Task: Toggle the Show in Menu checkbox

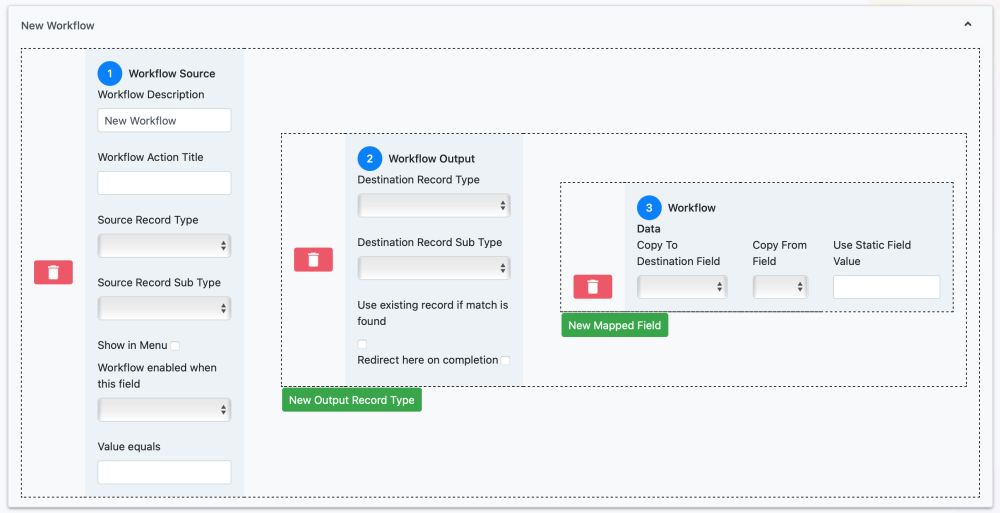Action: pos(175,346)
